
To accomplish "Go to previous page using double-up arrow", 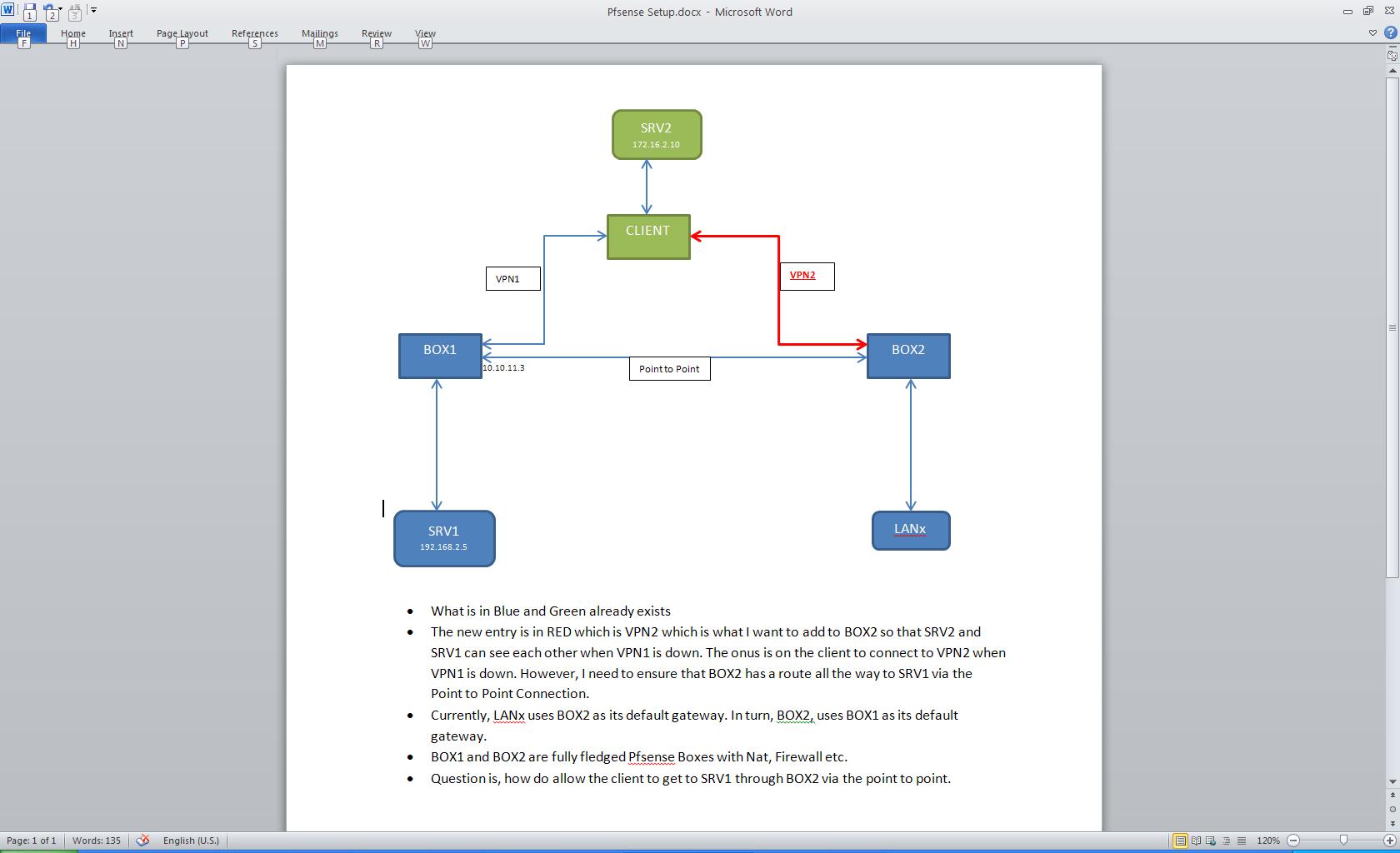I will pos(1392,796).
